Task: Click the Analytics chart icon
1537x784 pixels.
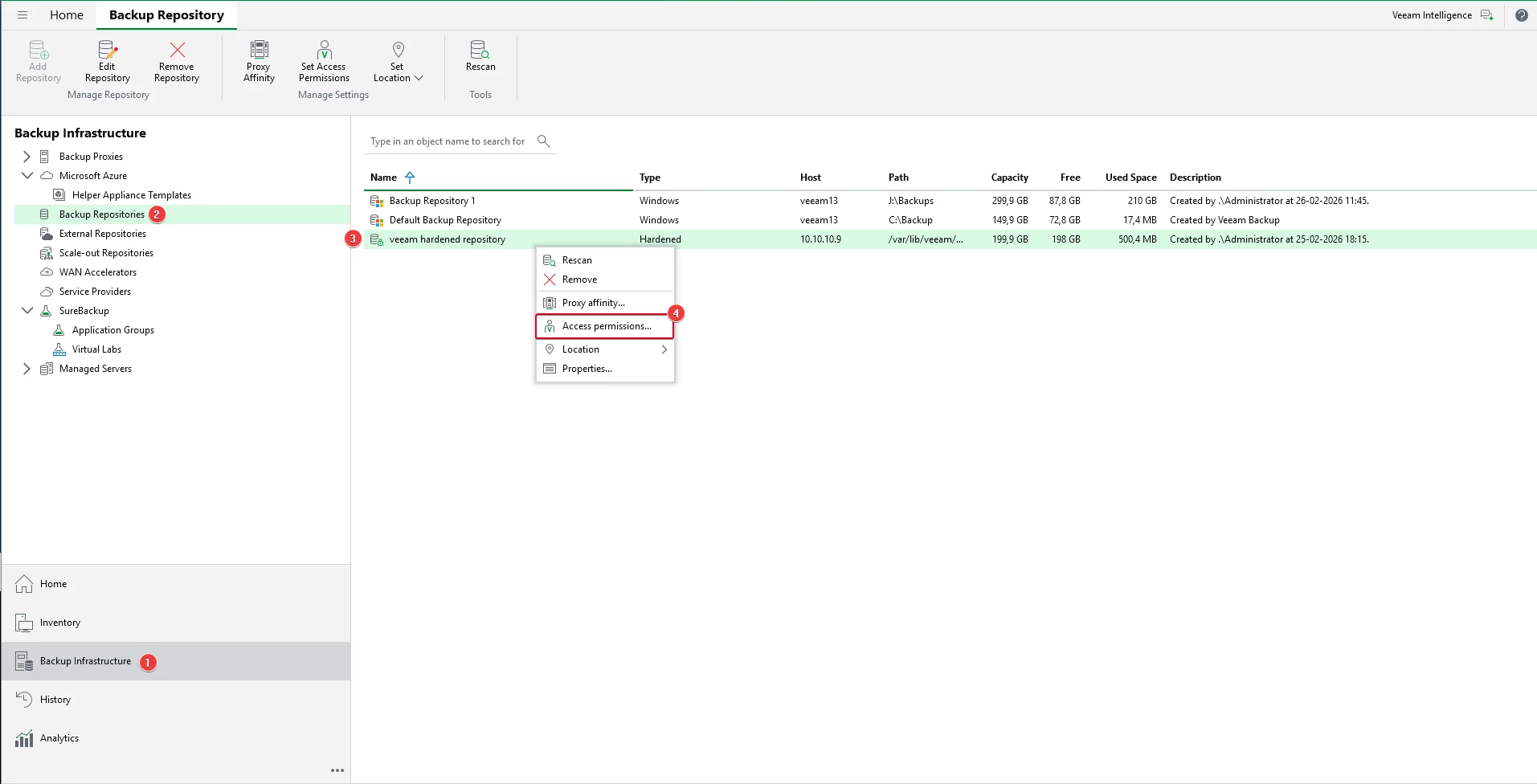Action: (24, 738)
